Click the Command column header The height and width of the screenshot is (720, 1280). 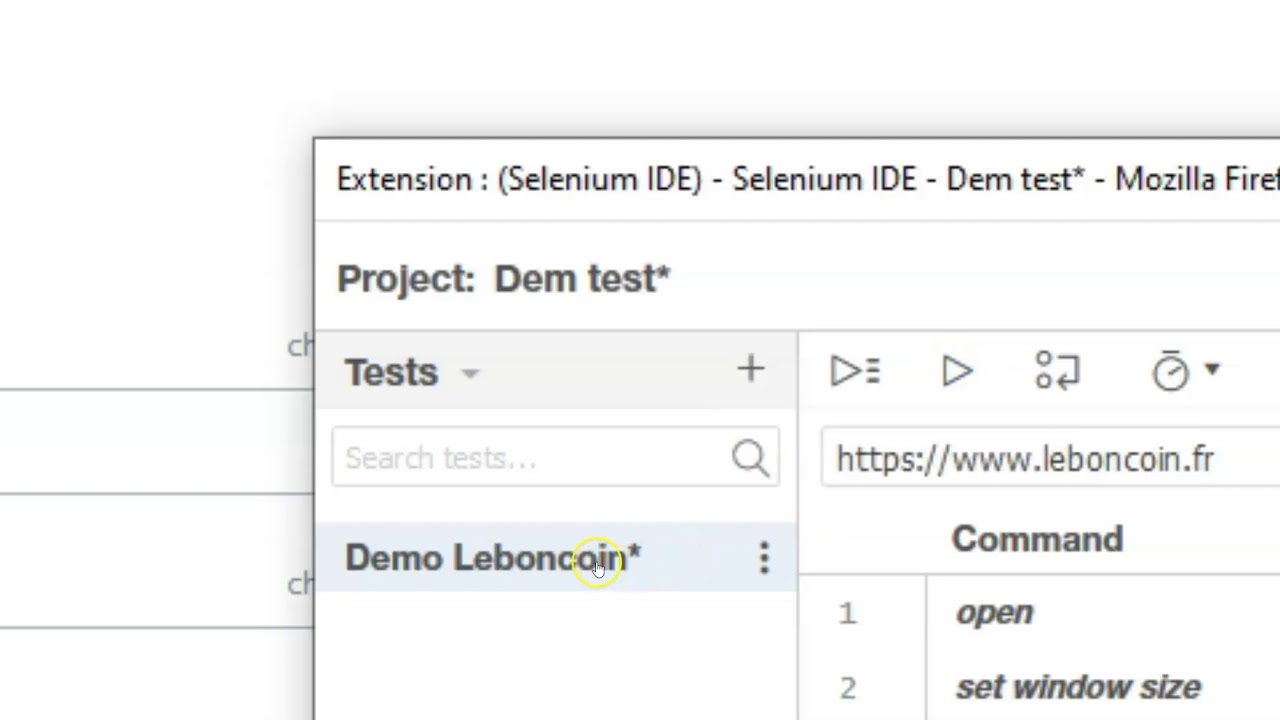[1037, 539]
